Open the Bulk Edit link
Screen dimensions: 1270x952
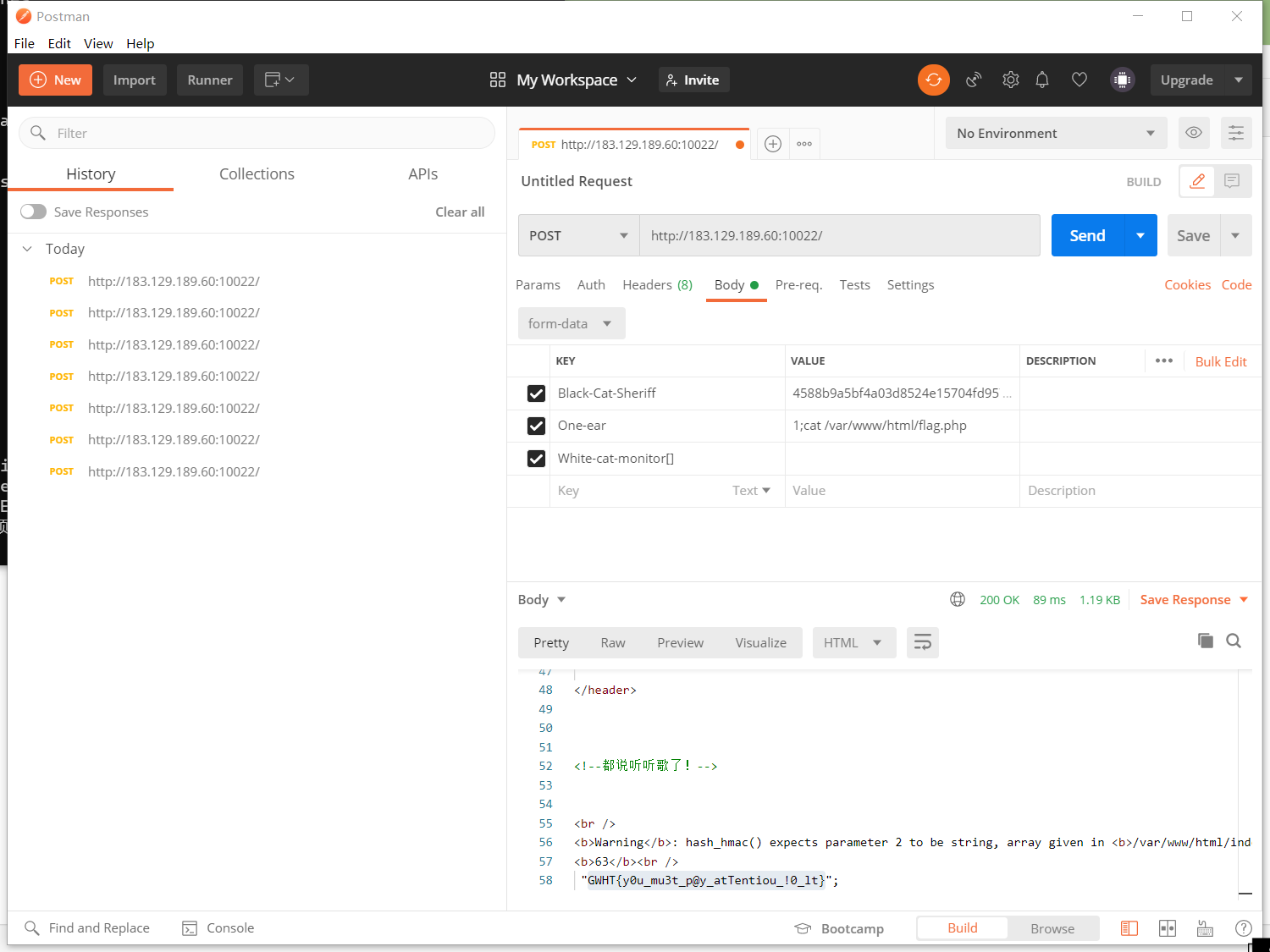[1221, 361]
